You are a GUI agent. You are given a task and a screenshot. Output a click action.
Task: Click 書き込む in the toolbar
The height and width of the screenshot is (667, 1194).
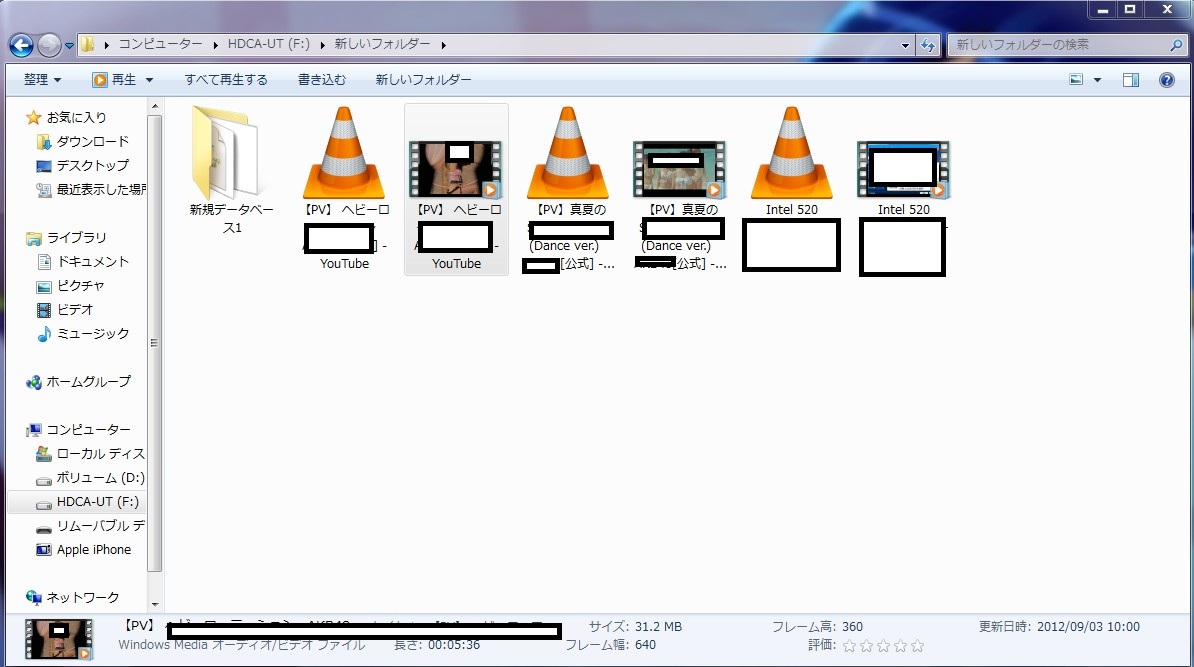(x=321, y=79)
